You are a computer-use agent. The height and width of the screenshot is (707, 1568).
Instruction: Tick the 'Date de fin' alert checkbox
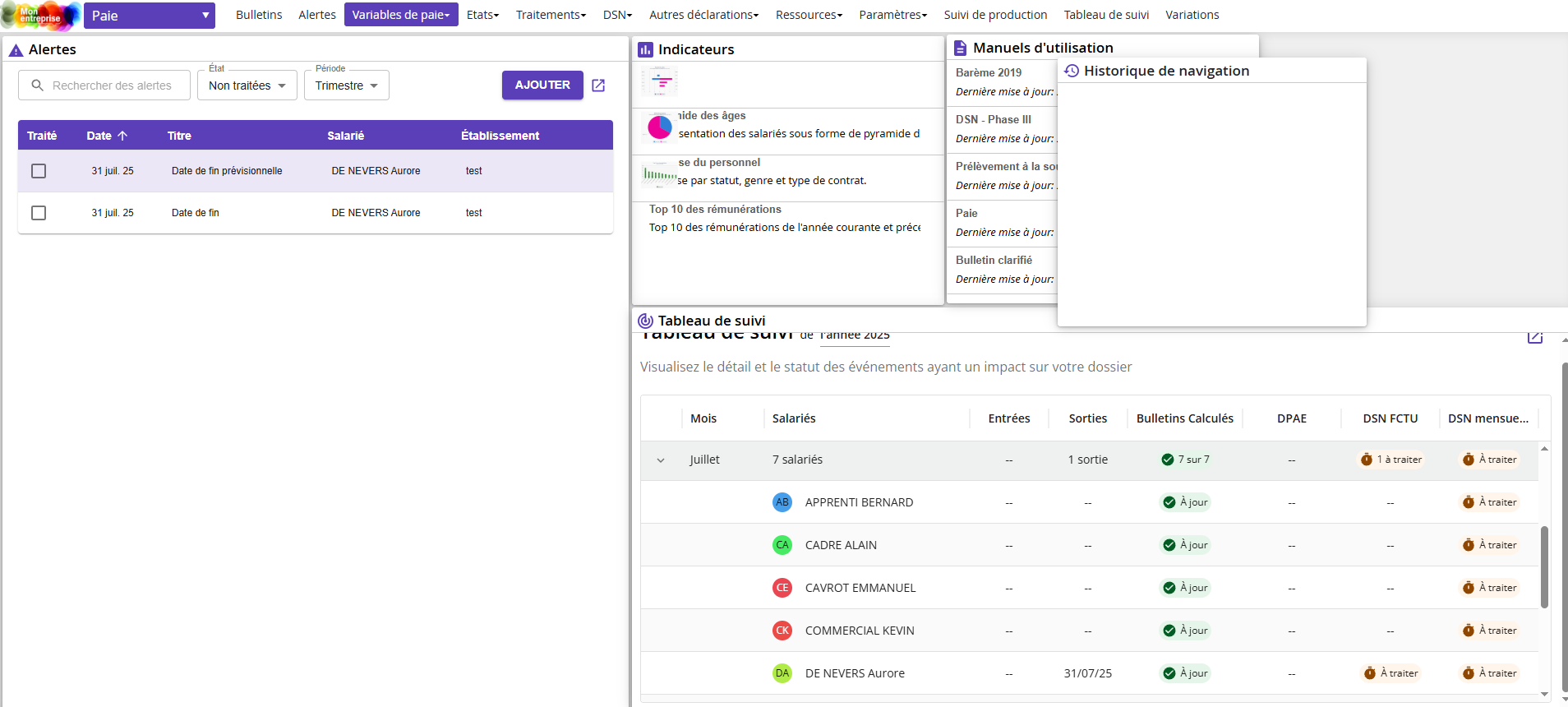pos(39,213)
